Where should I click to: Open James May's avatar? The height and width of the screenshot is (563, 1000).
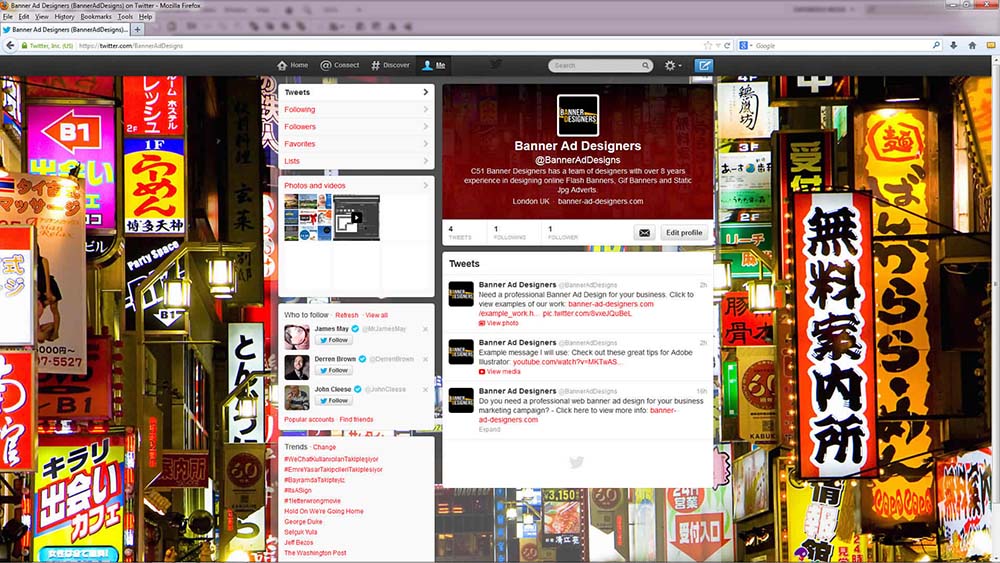[x=297, y=337]
